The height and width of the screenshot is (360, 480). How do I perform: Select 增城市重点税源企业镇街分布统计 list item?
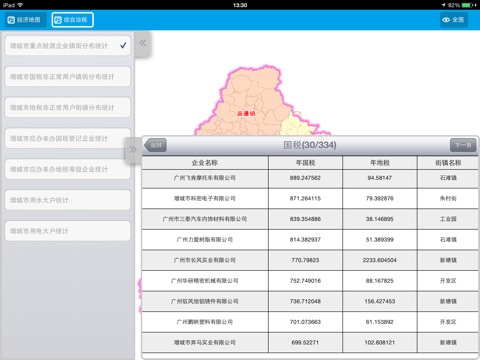67,46
